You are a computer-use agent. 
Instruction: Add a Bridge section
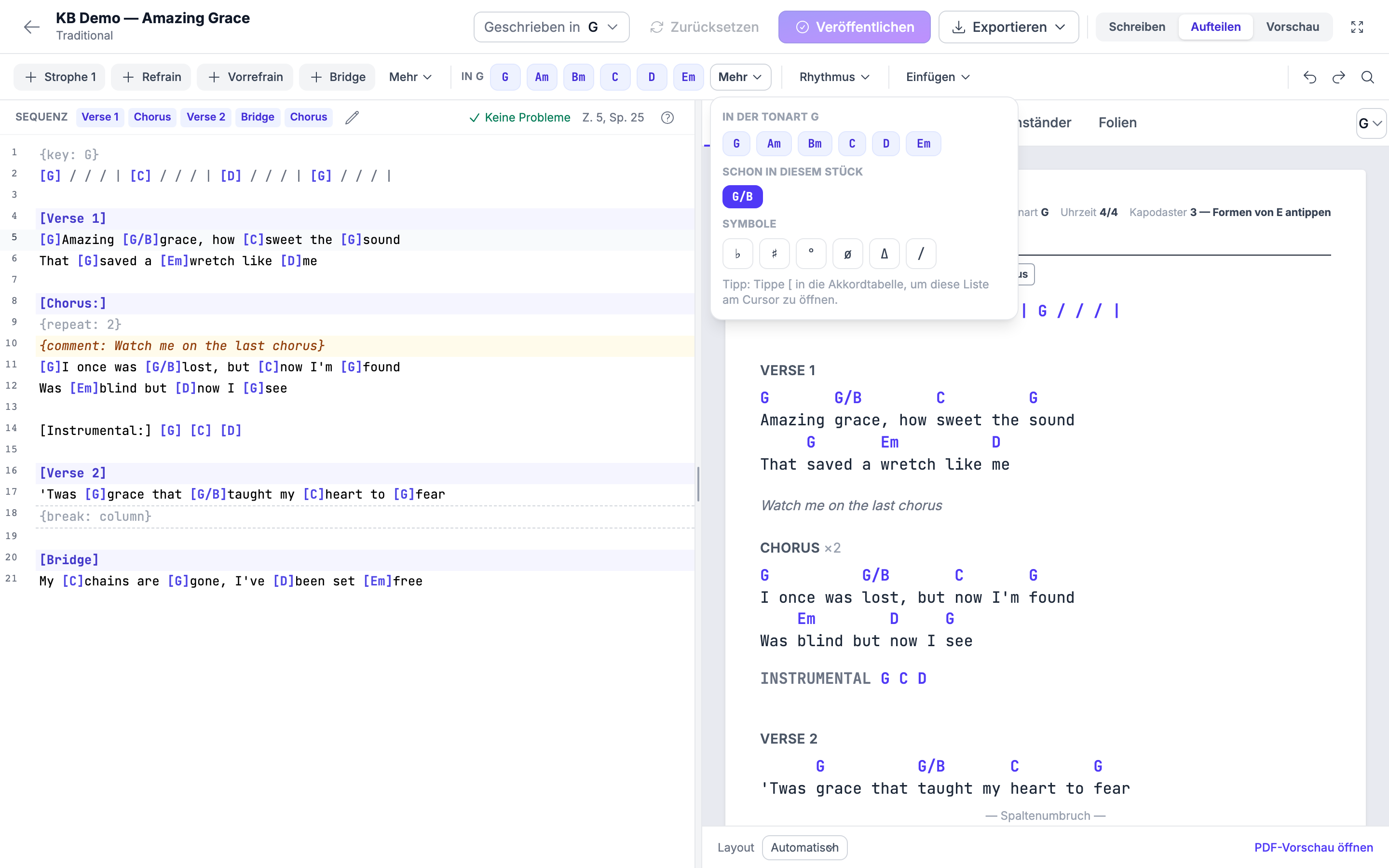pyautogui.click(x=337, y=77)
